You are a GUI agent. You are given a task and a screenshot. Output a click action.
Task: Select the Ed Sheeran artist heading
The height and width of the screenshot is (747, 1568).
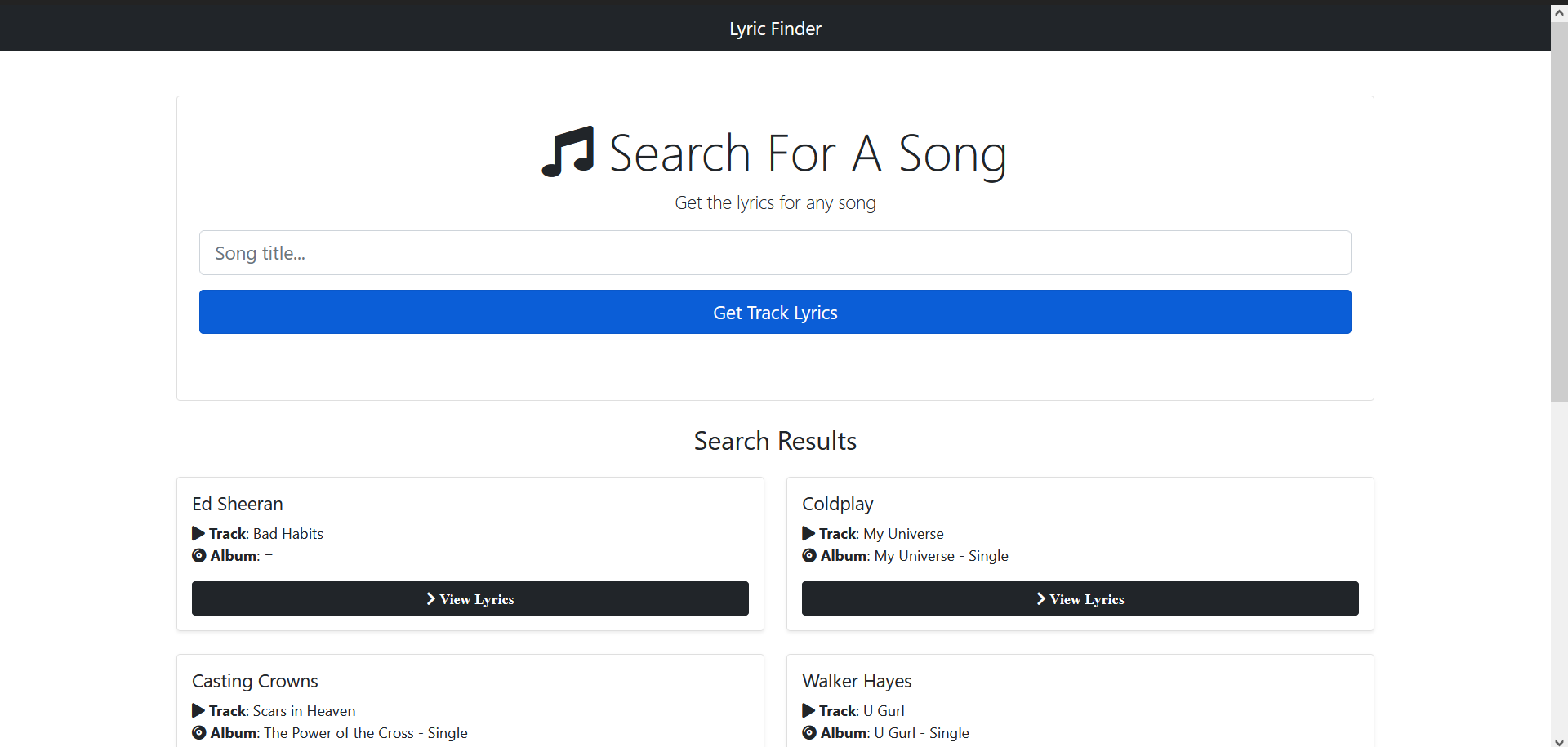click(238, 504)
